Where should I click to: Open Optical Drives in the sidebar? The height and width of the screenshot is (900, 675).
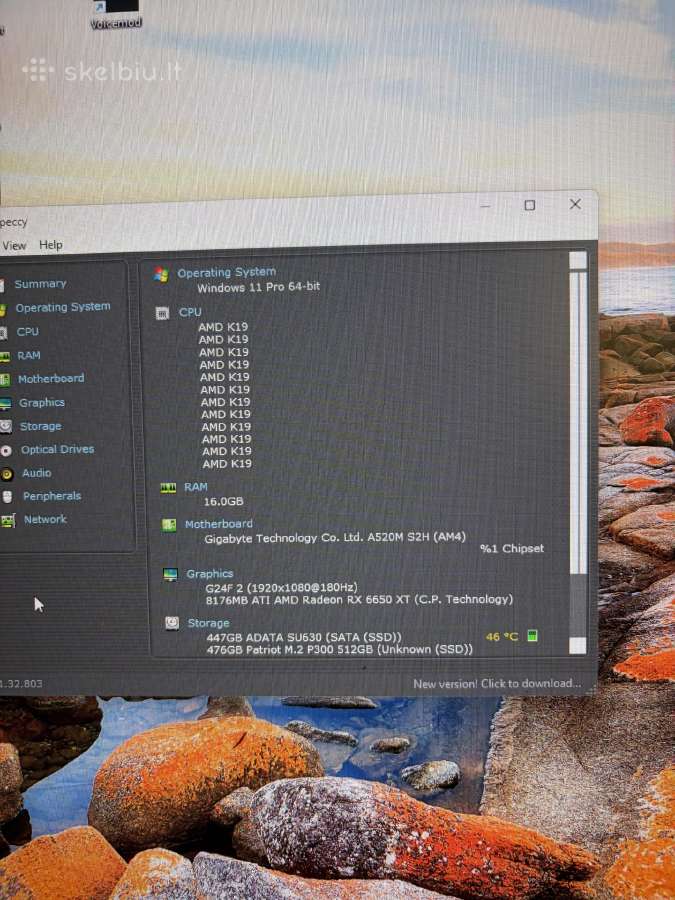pyautogui.click(x=57, y=449)
